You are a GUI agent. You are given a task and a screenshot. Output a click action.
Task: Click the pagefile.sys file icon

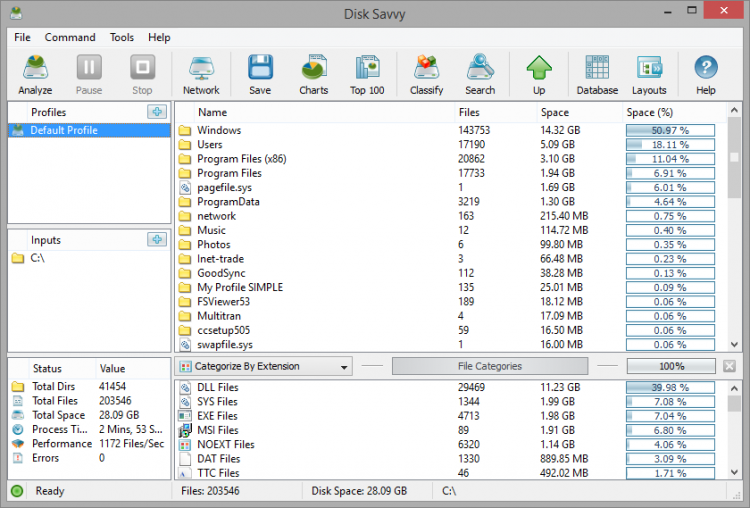pyautogui.click(x=185, y=188)
